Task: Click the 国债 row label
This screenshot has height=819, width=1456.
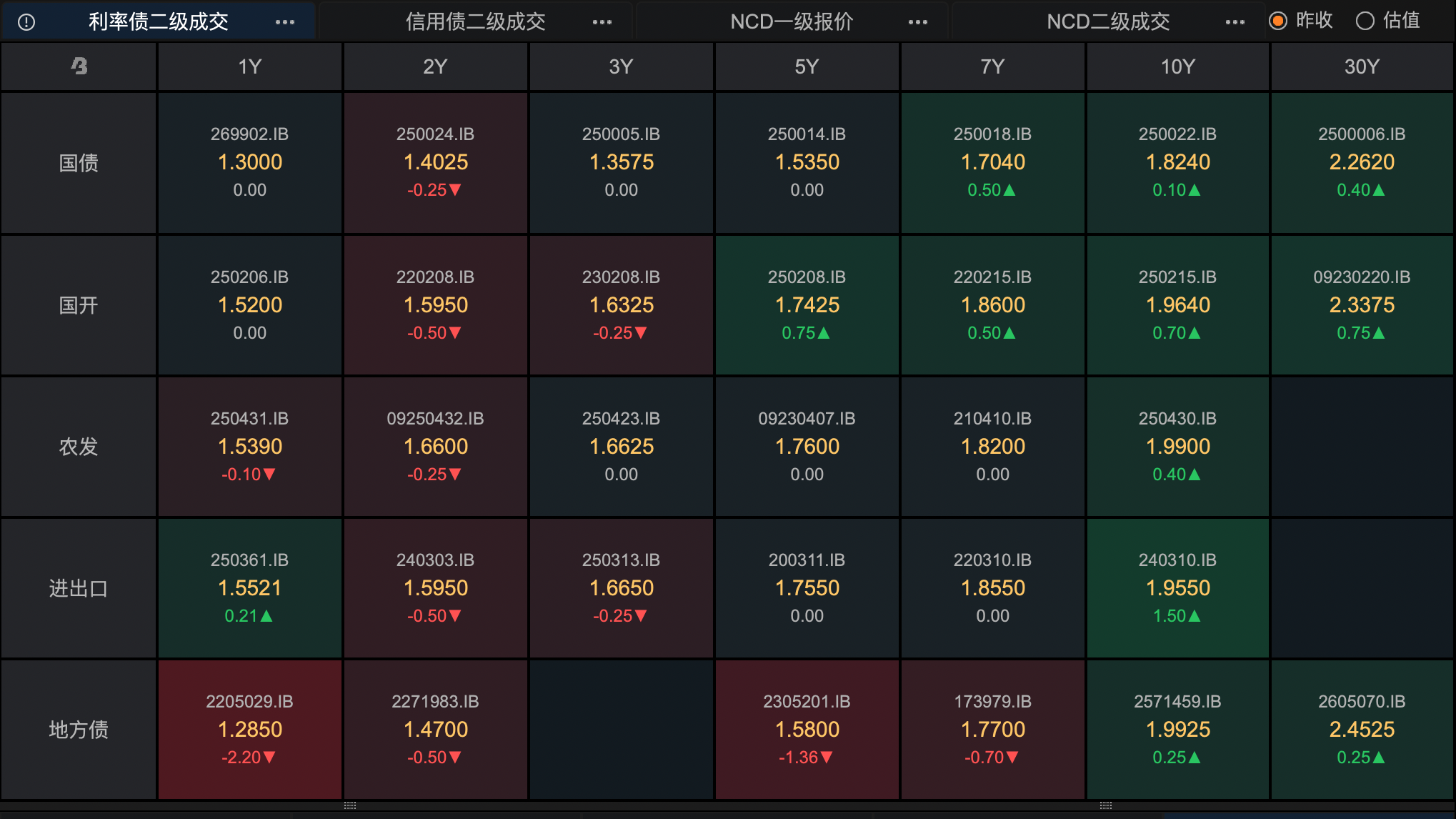Action: click(79, 163)
